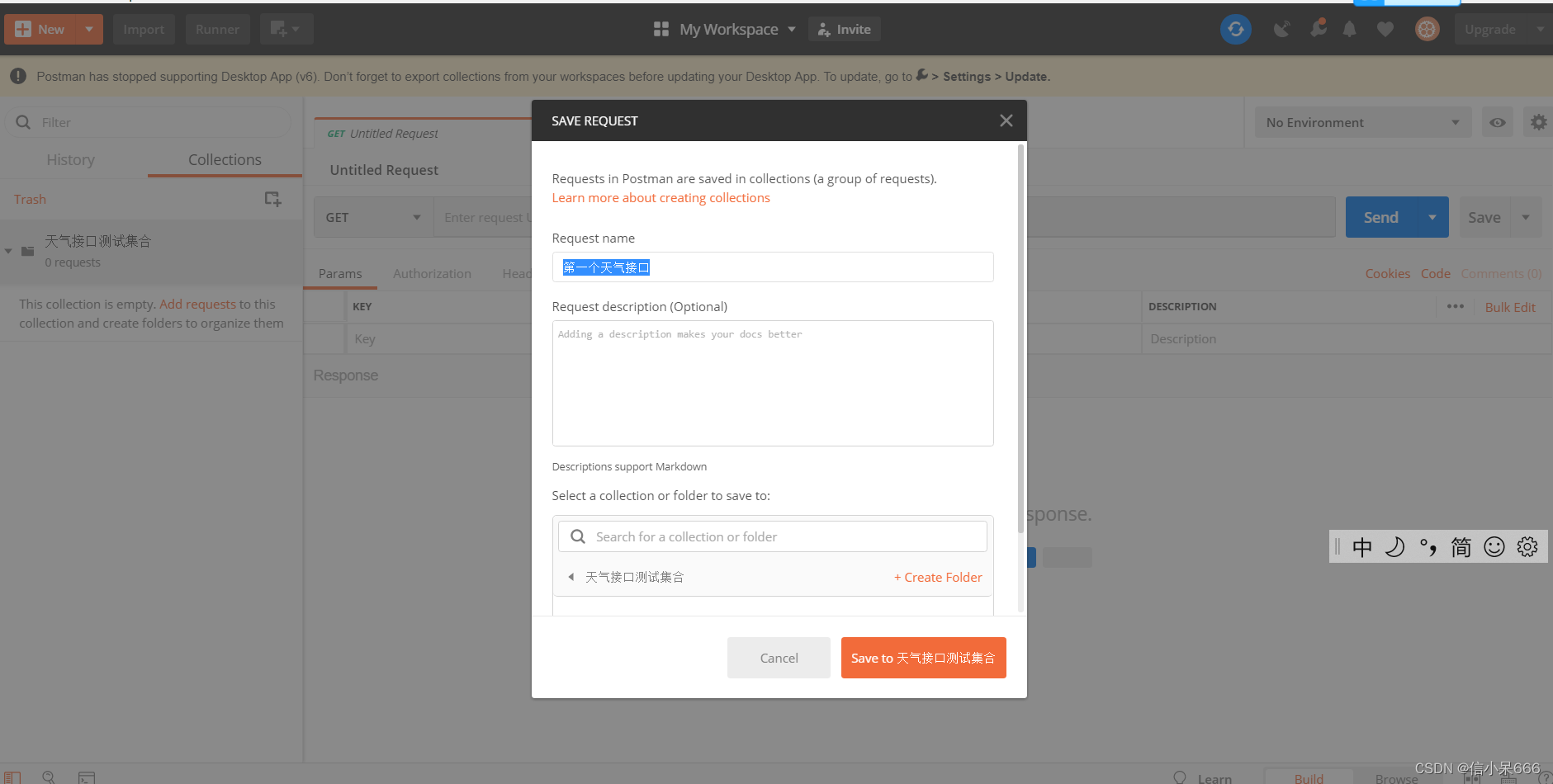
Task: Open the satellite interceptor icon
Action: click(1281, 30)
